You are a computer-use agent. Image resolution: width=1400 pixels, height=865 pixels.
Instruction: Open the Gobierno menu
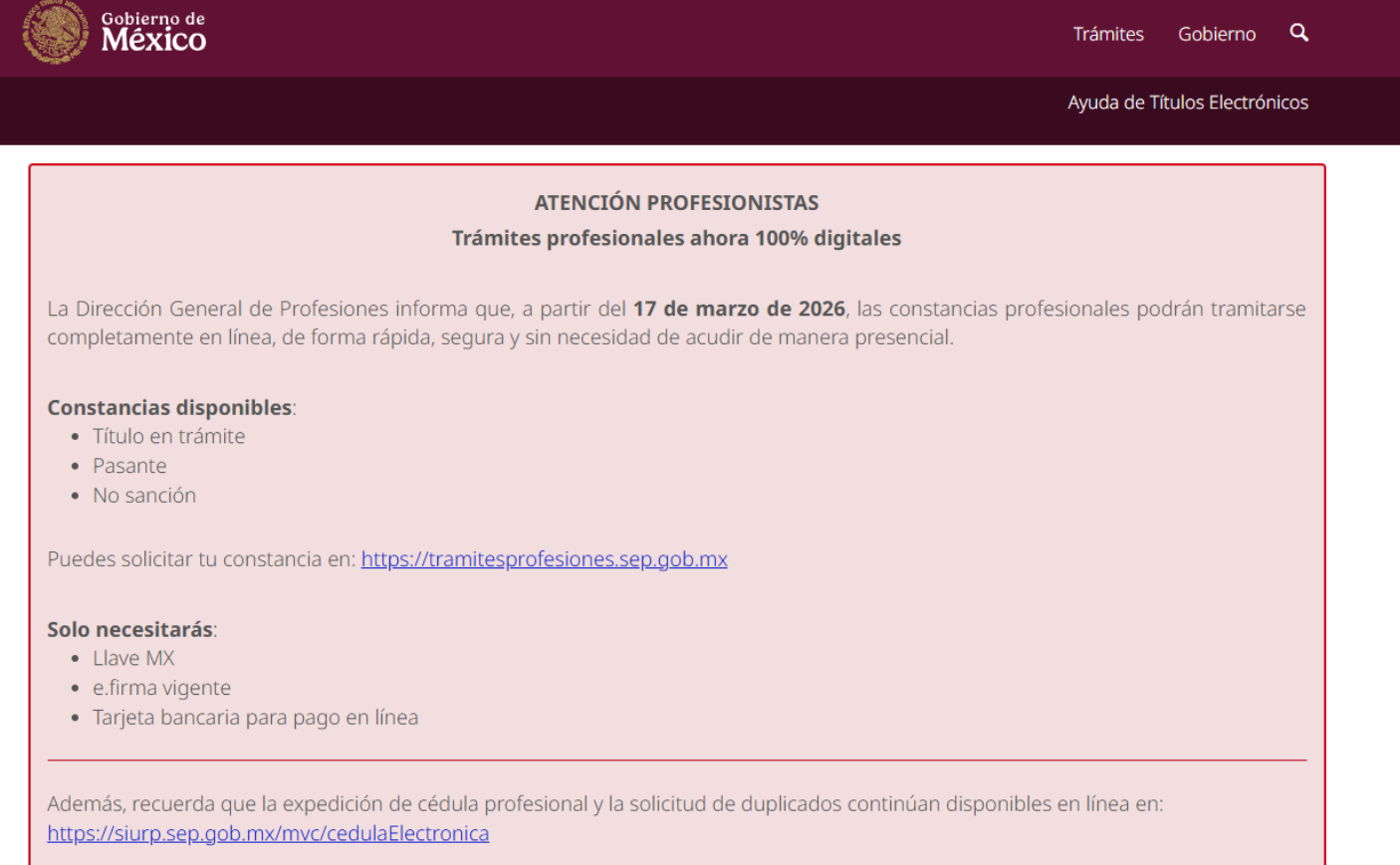tap(1216, 33)
